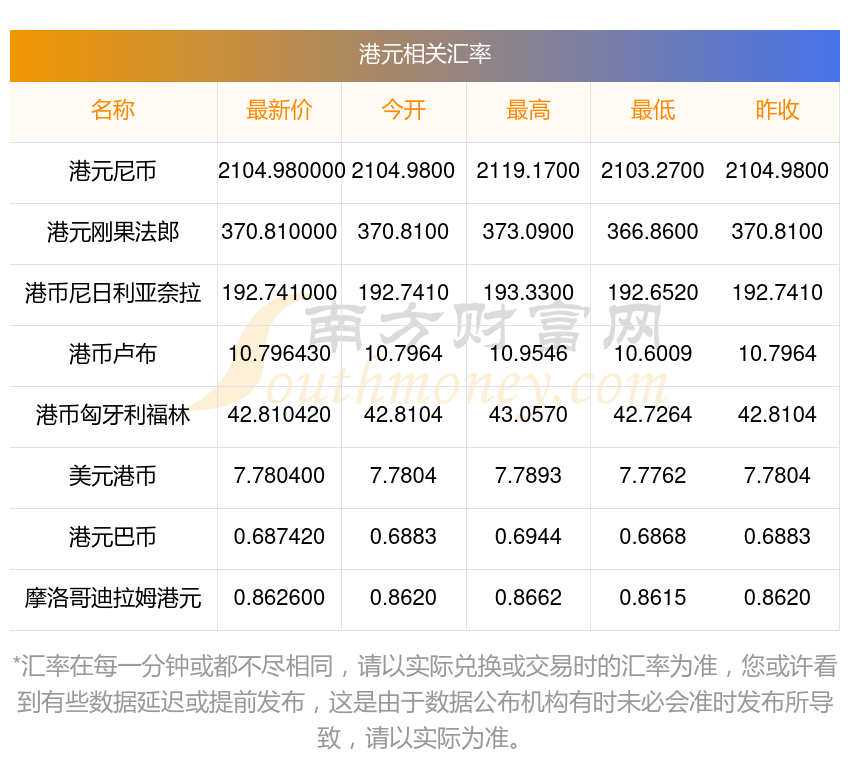Click the 最高 value 373.0900

pos(528,232)
